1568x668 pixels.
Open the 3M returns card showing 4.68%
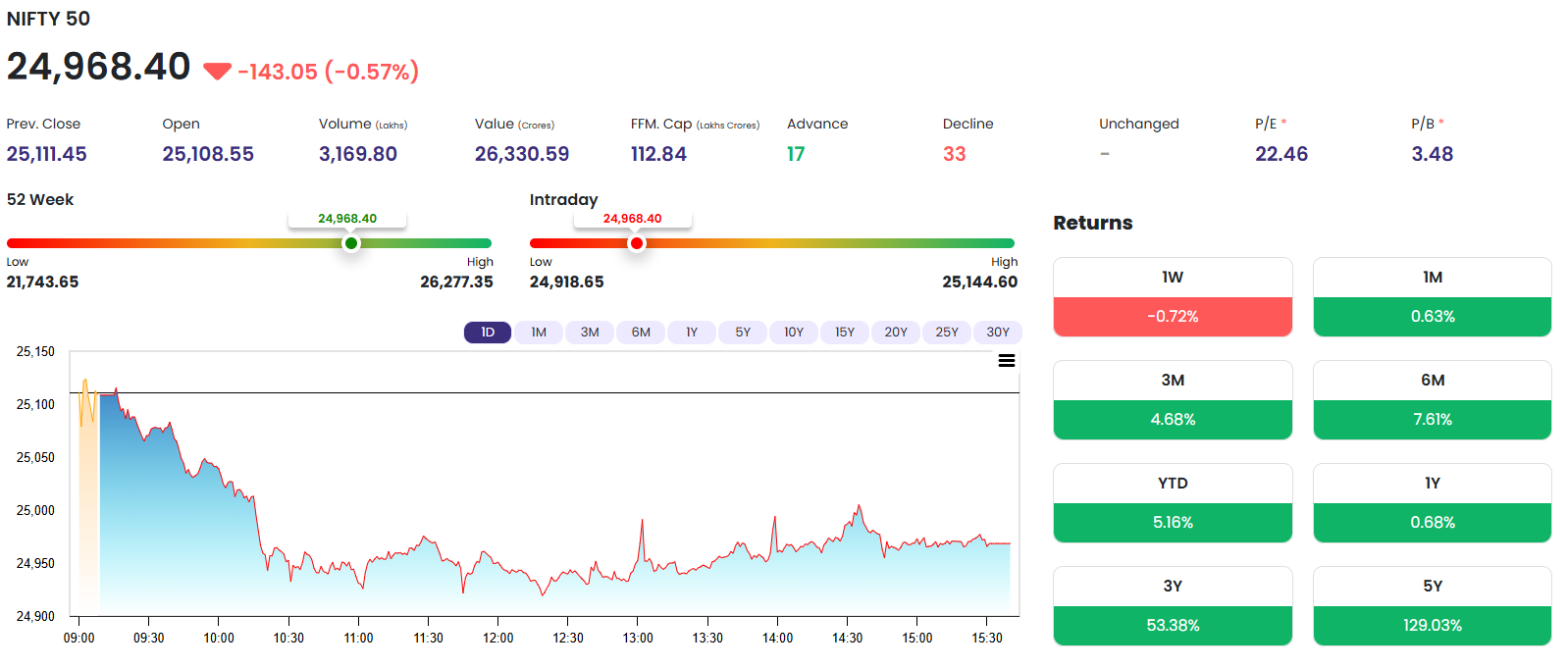[1173, 400]
